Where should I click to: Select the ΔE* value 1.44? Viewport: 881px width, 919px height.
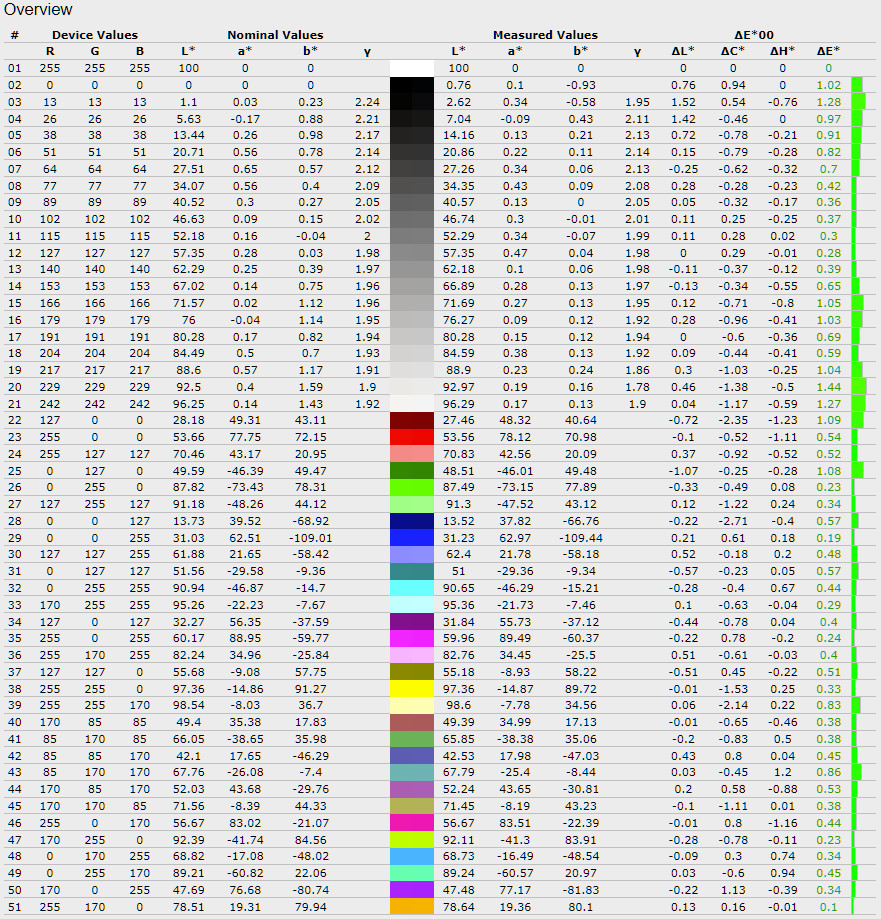coord(828,386)
